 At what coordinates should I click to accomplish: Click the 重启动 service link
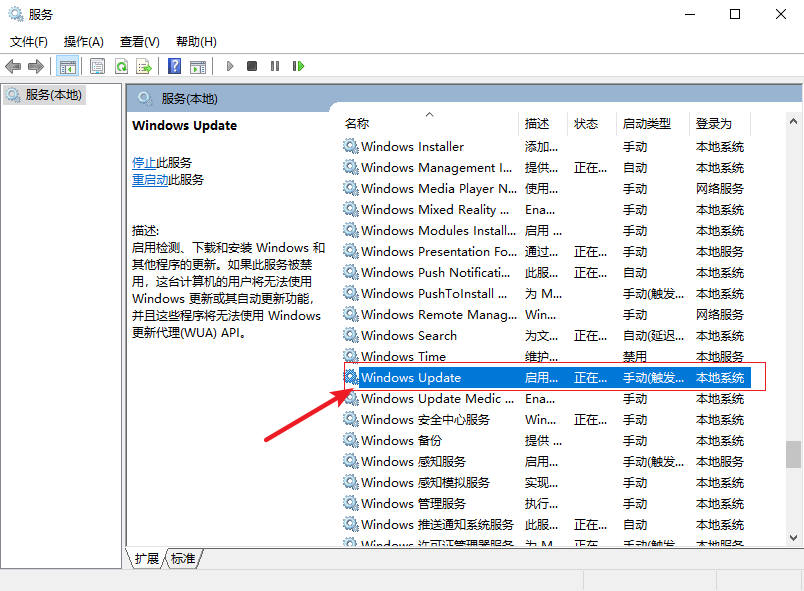tap(150, 180)
